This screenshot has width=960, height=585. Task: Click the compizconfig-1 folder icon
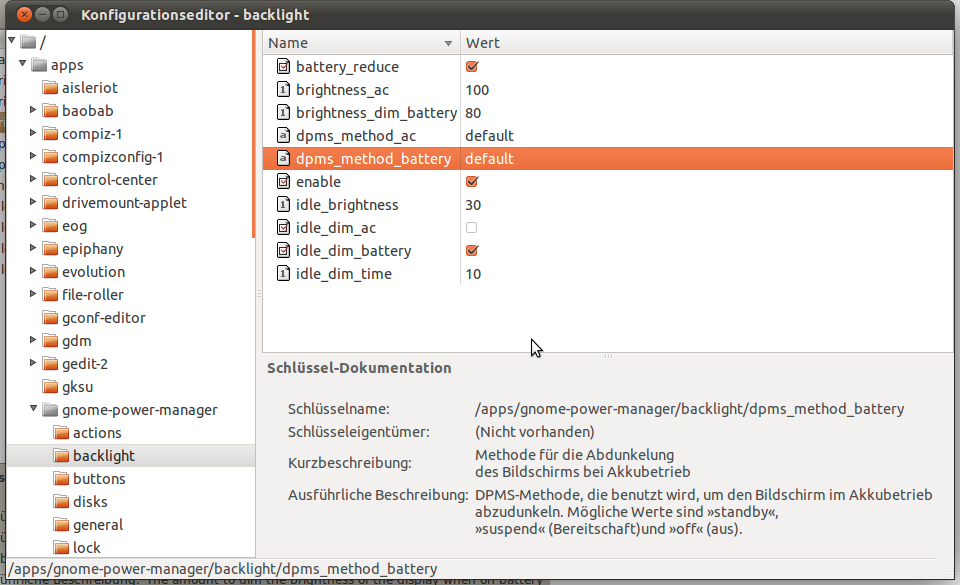50,157
